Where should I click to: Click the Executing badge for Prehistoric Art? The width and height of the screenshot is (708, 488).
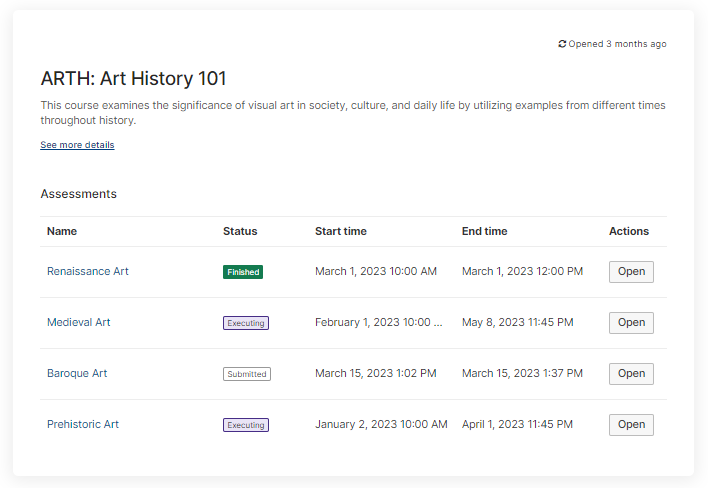246,425
